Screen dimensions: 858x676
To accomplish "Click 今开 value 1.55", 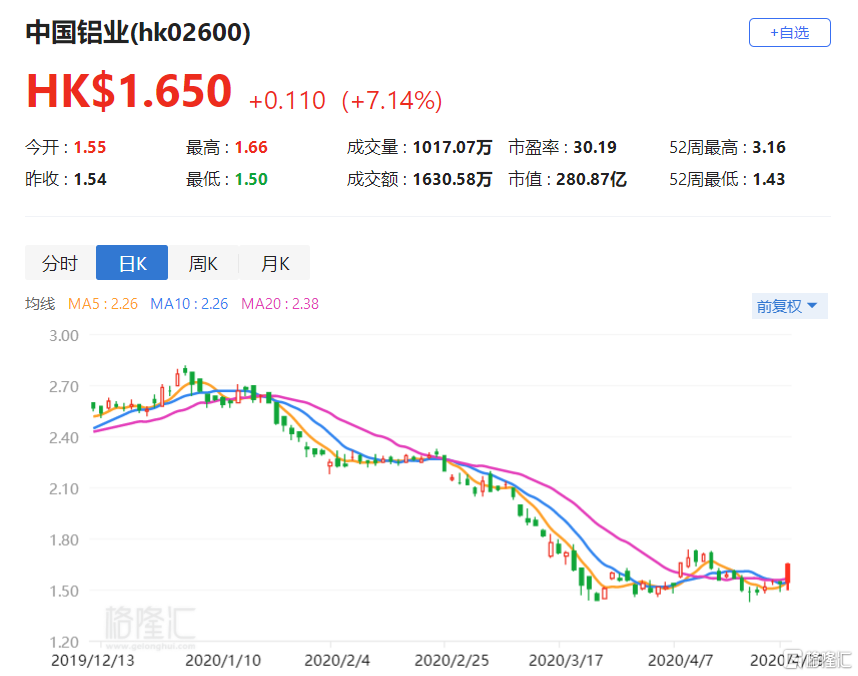I will point(90,147).
